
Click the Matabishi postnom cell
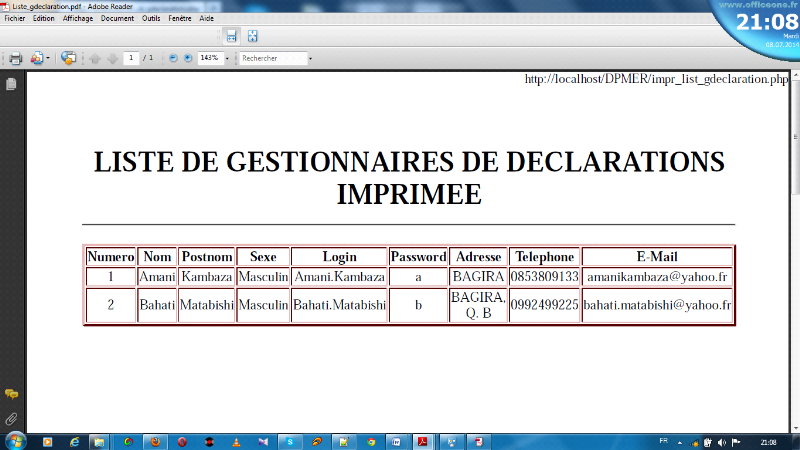(207, 305)
